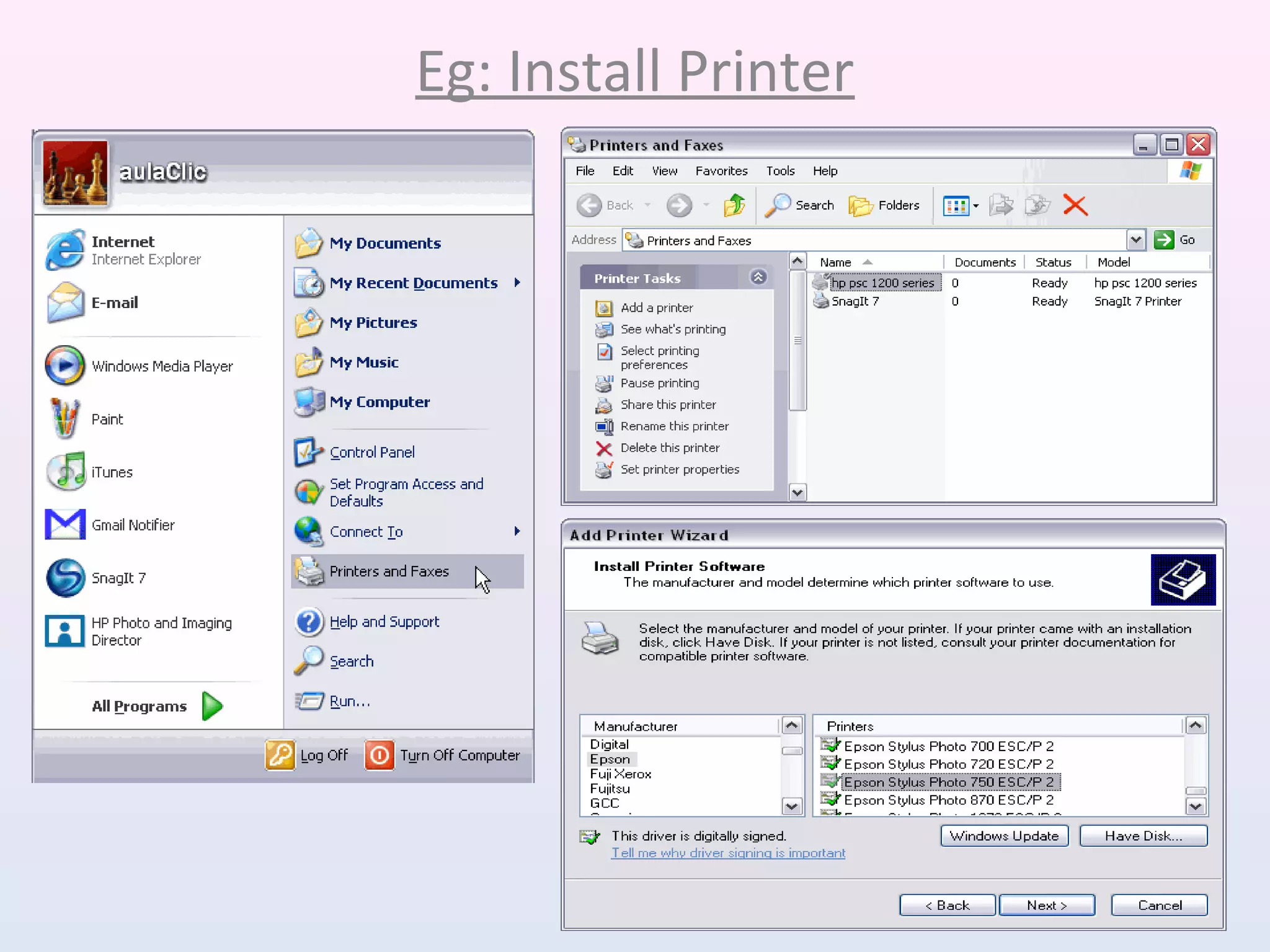Image resolution: width=1270 pixels, height=952 pixels.
Task: Open HP Photo and Imaging Director
Action: pos(140,631)
